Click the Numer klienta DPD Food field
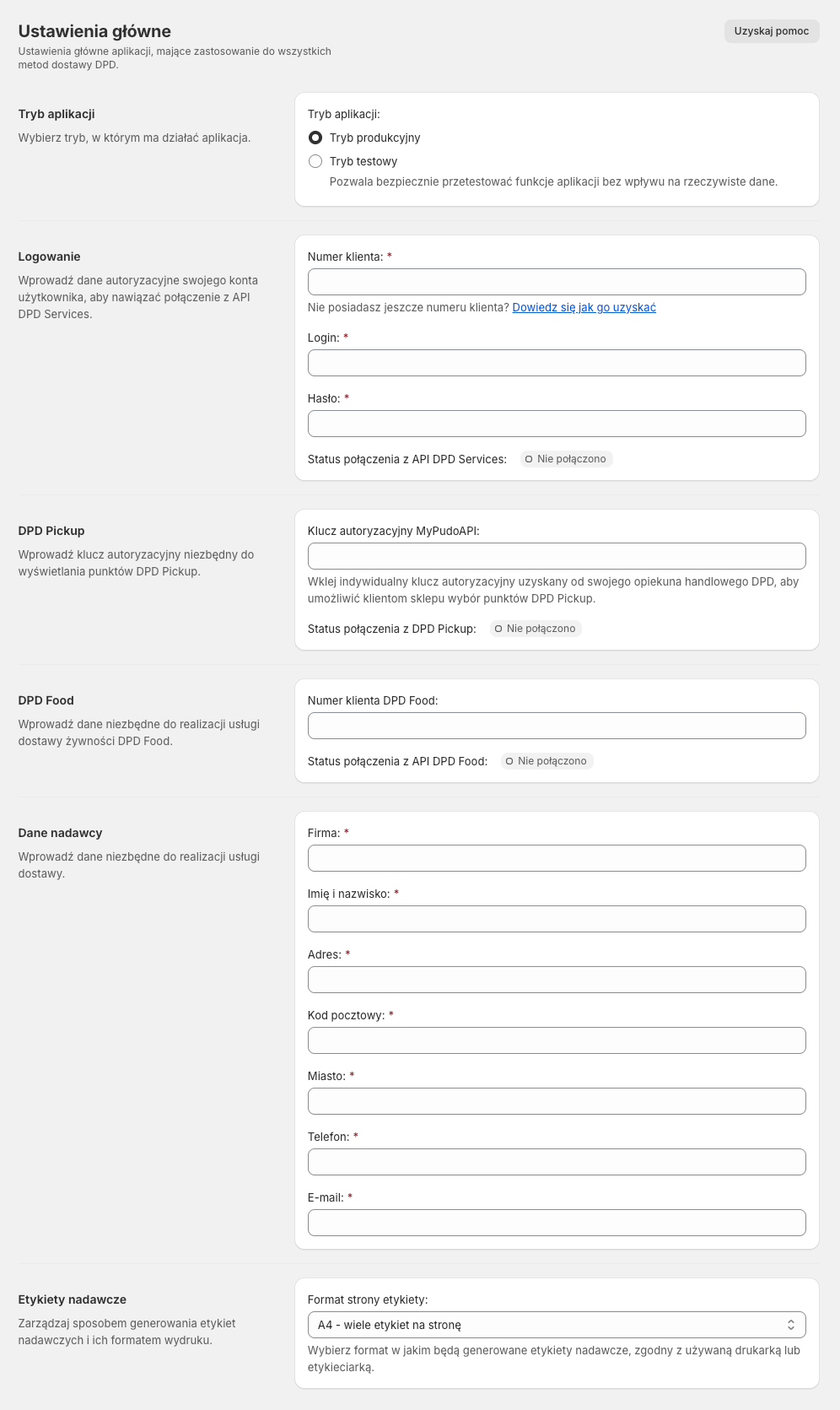Screen dimensions: 840x1410 coord(557,726)
